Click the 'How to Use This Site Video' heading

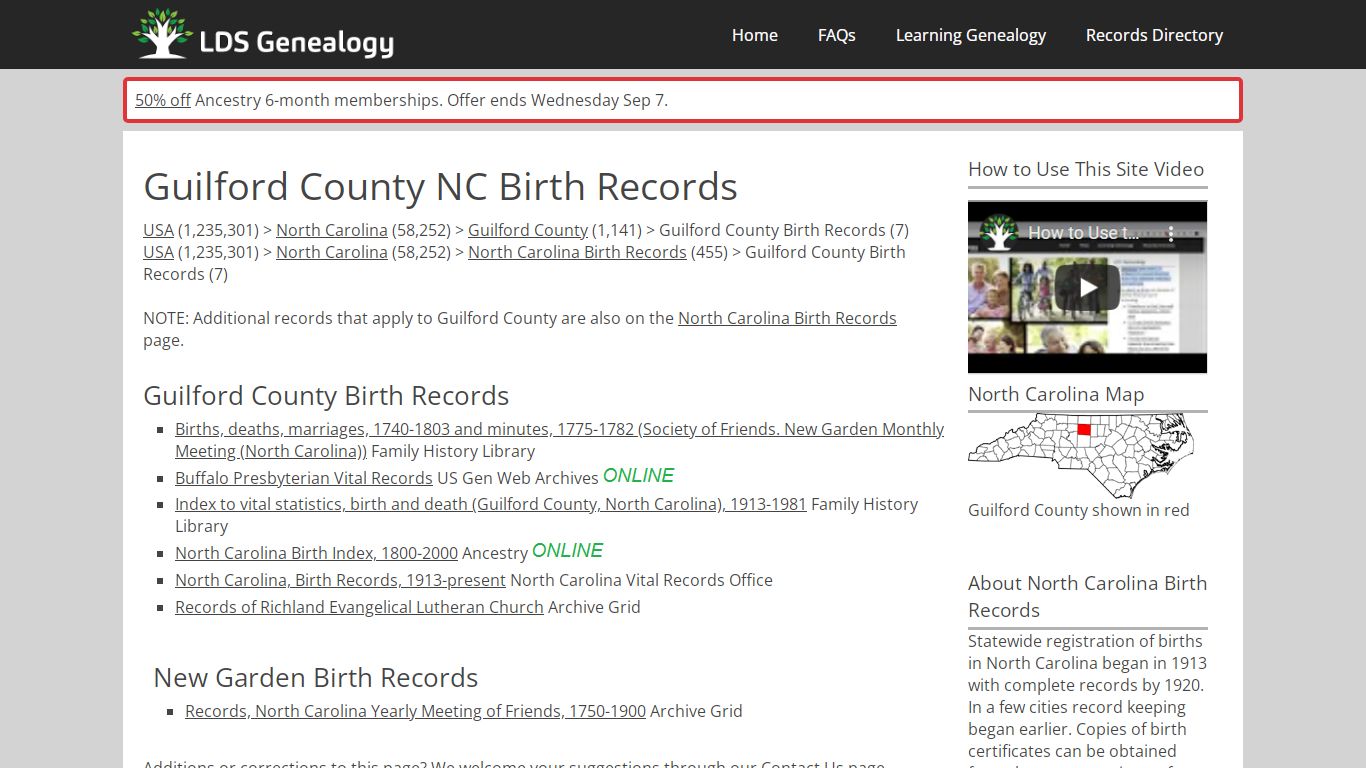pos(1086,169)
